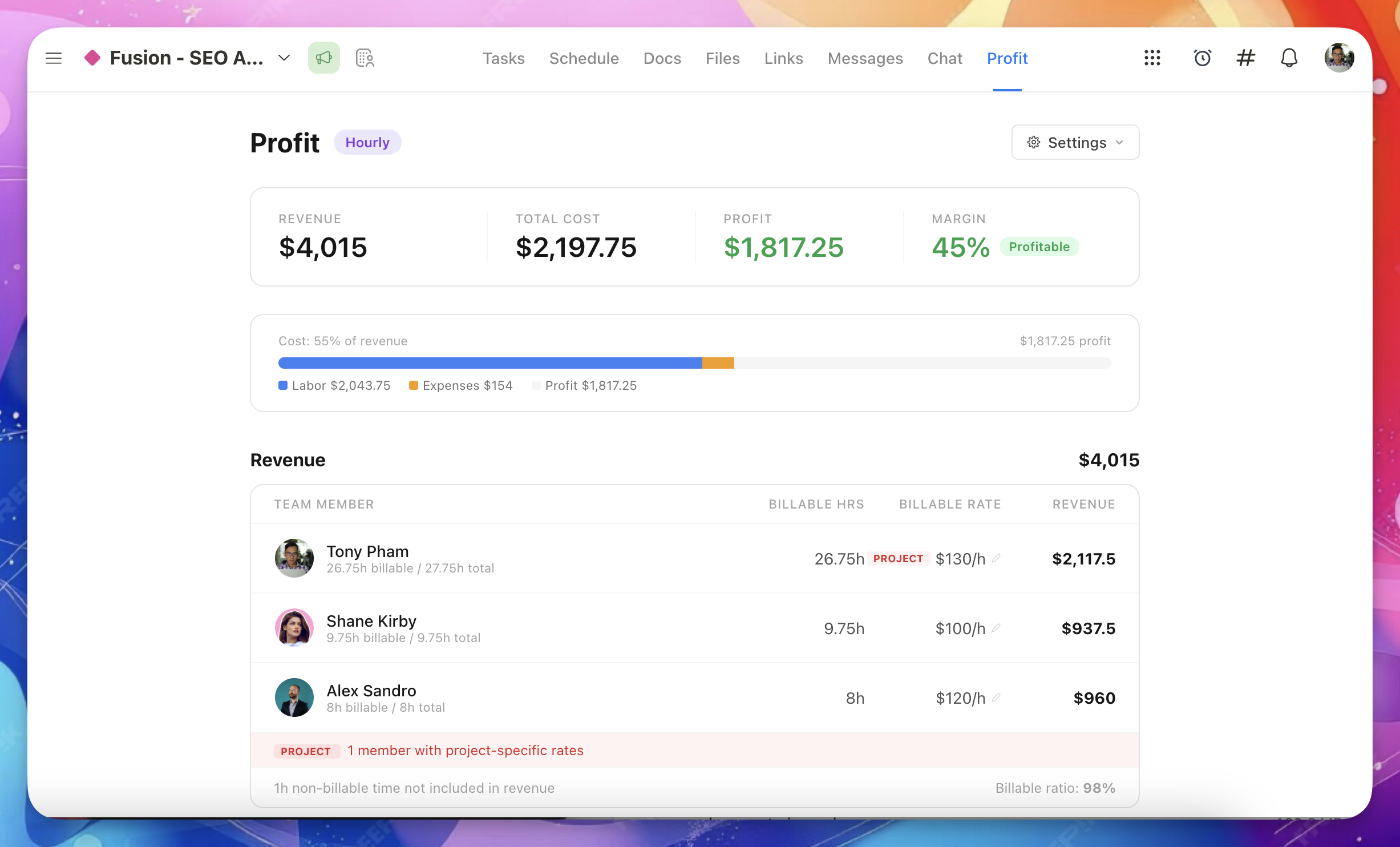Click Tony Pham's name in table
Viewport: 1400px width, 847px height.
coord(367,551)
